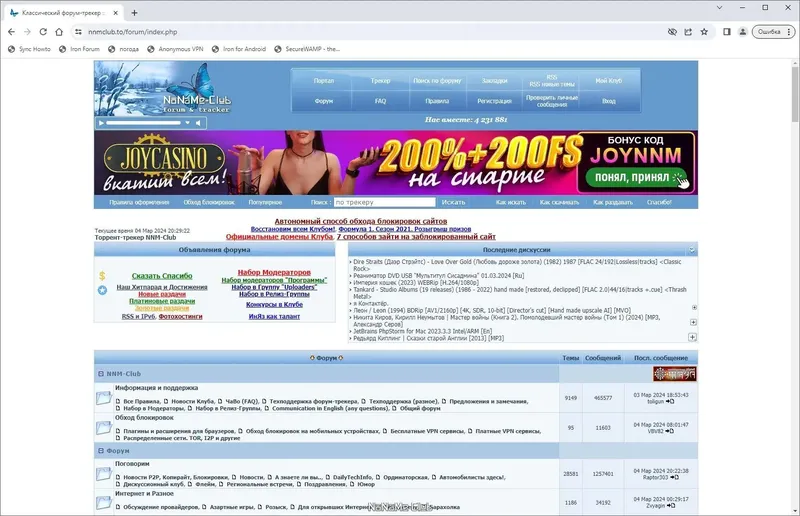Open the tab search chevron in title bar

[719, 8]
